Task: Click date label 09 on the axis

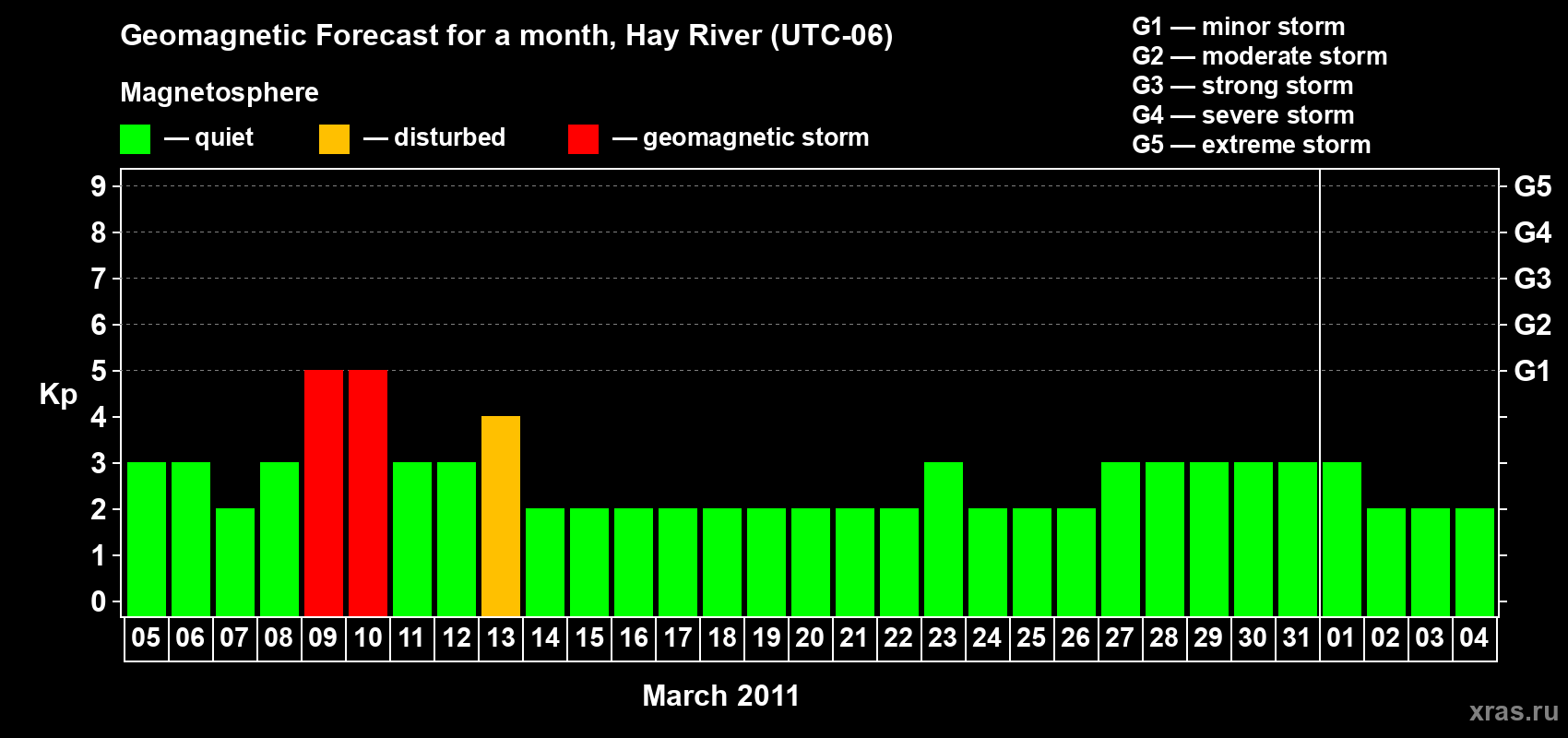Action: tap(323, 637)
